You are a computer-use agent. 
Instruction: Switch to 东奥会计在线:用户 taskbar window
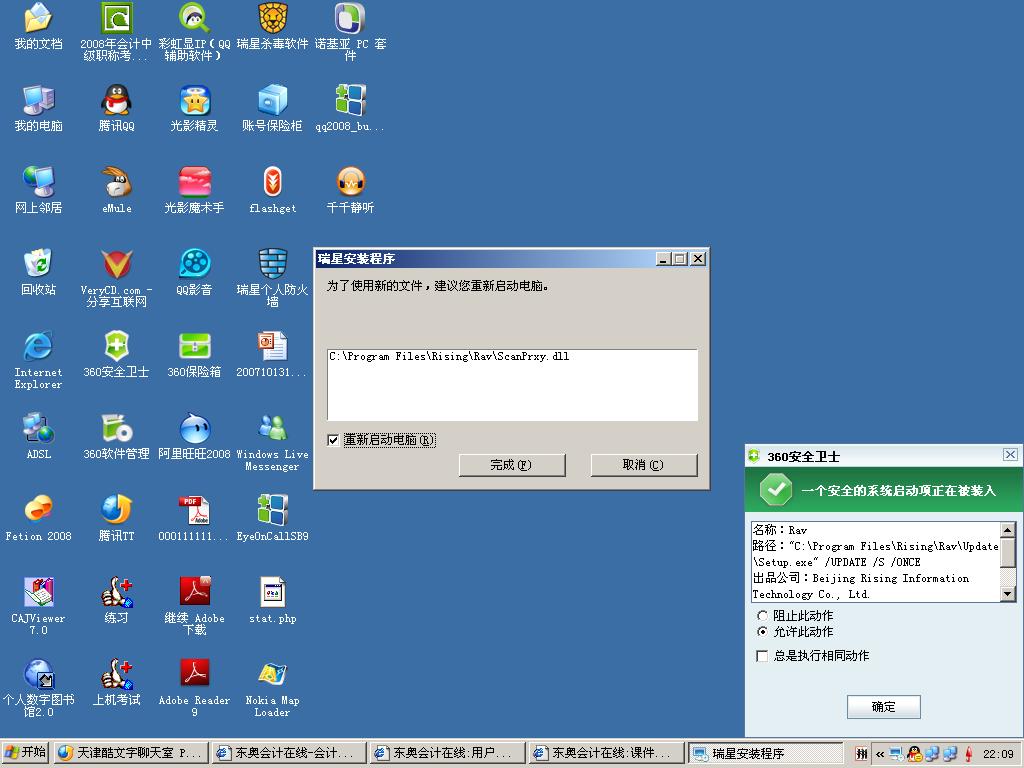447,753
